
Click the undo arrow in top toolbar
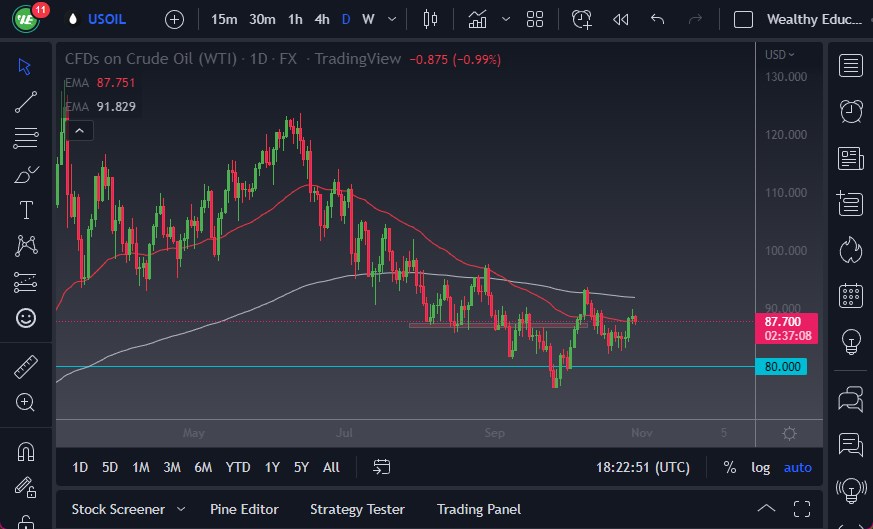point(657,19)
